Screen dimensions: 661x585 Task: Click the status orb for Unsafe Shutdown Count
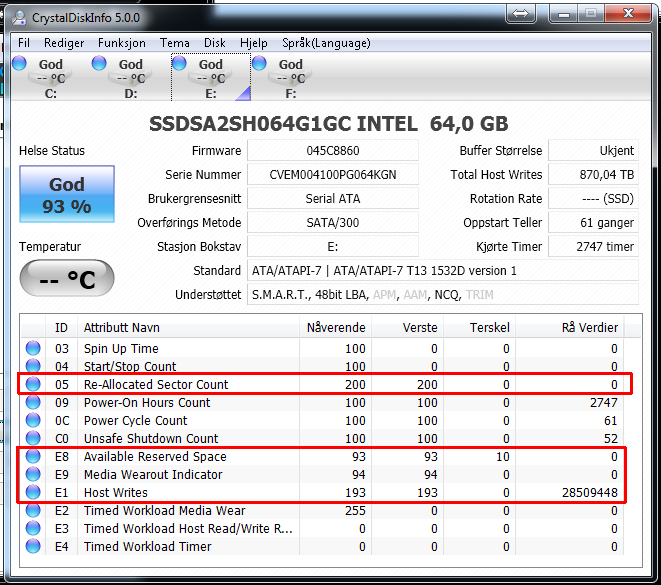coord(33,438)
